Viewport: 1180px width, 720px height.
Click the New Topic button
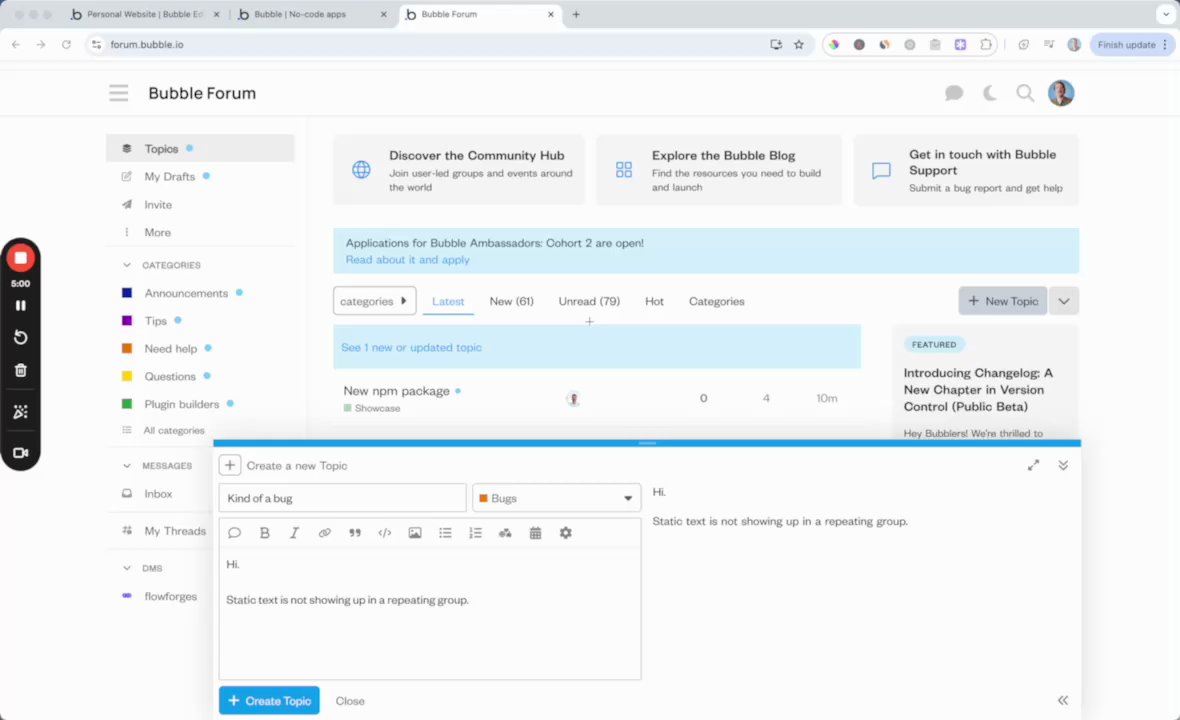coord(1002,301)
